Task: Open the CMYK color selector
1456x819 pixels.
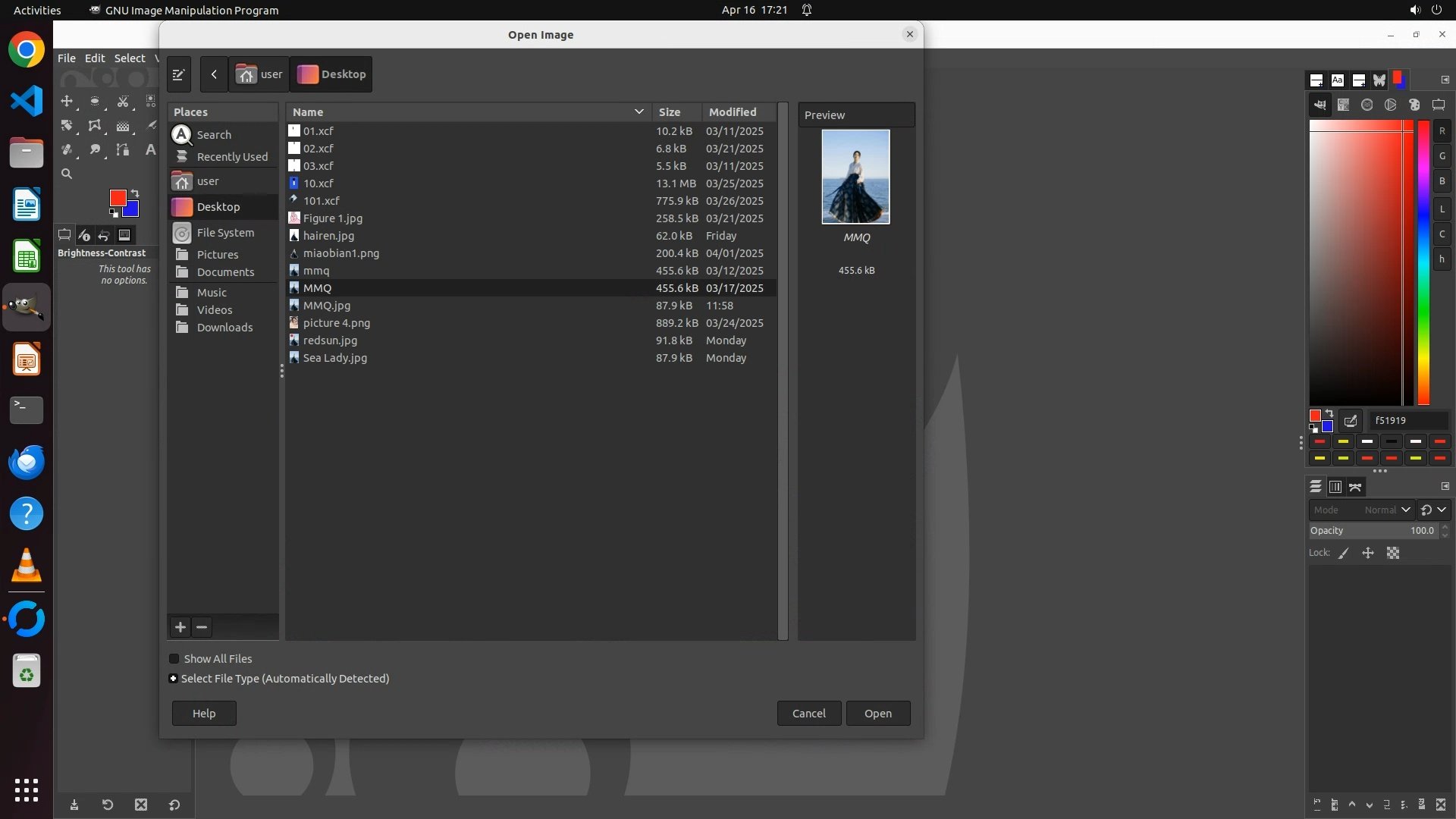Action: tap(1343, 105)
